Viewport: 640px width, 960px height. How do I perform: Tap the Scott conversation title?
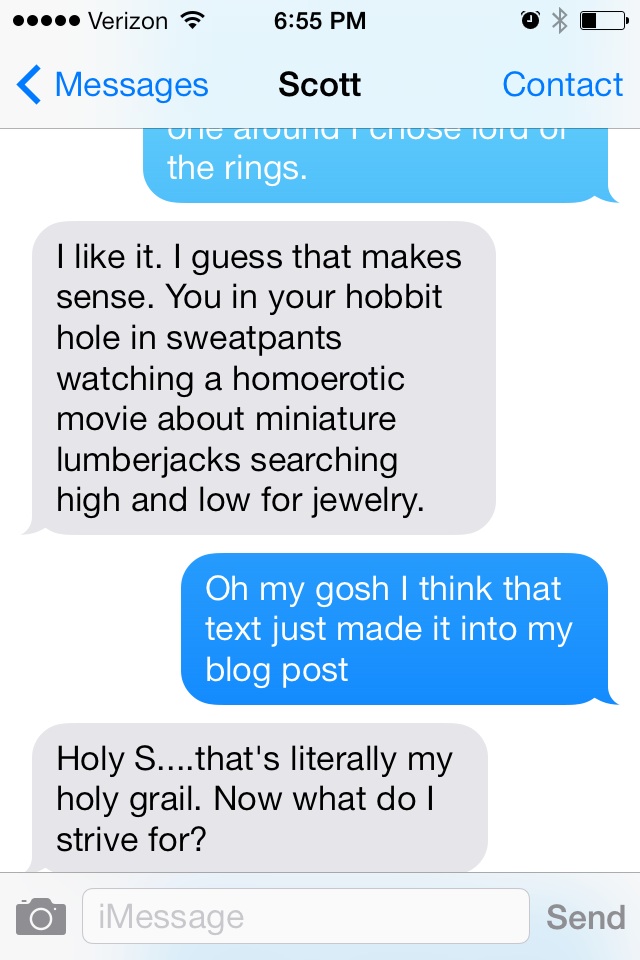pyautogui.click(x=319, y=84)
